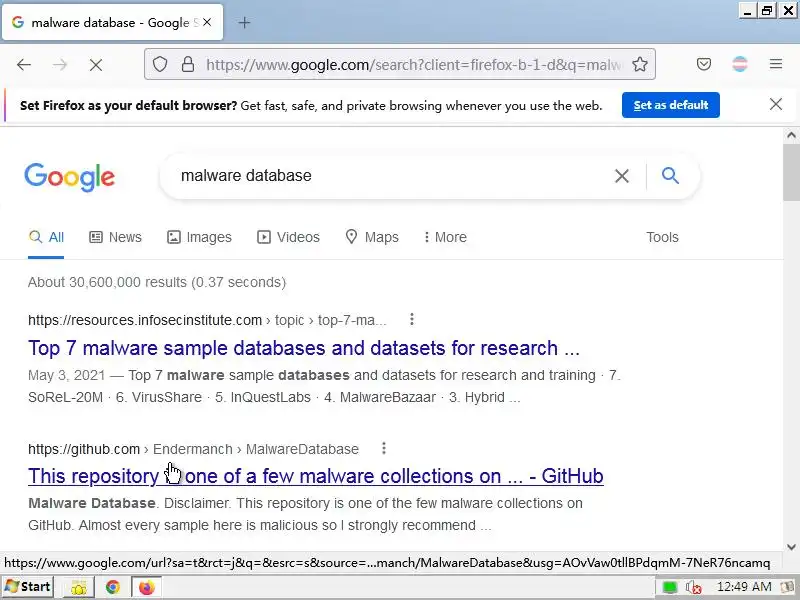Image resolution: width=800 pixels, height=600 pixels.
Task: Click the Set as default button
Action: click(670, 105)
